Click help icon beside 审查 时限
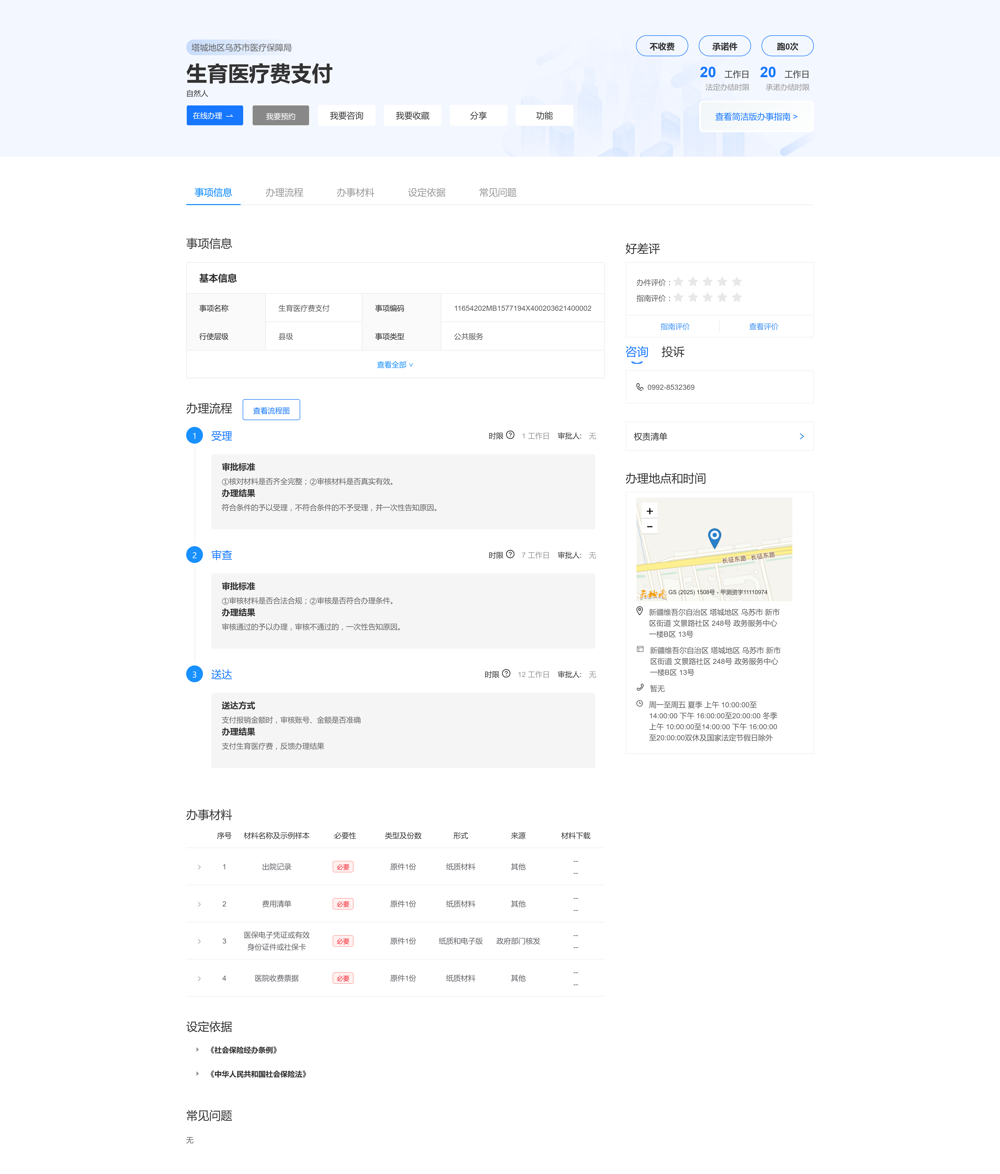 (x=510, y=554)
